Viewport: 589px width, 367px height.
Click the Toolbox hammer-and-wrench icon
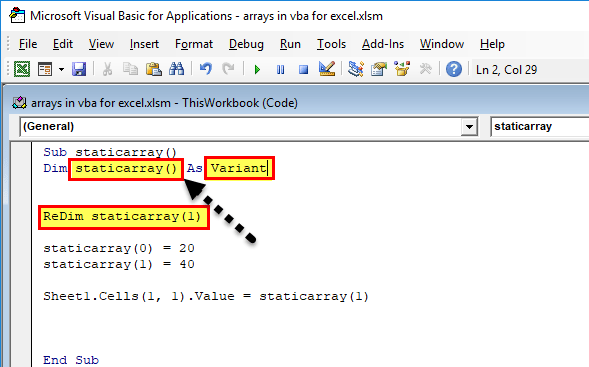click(x=425, y=69)
